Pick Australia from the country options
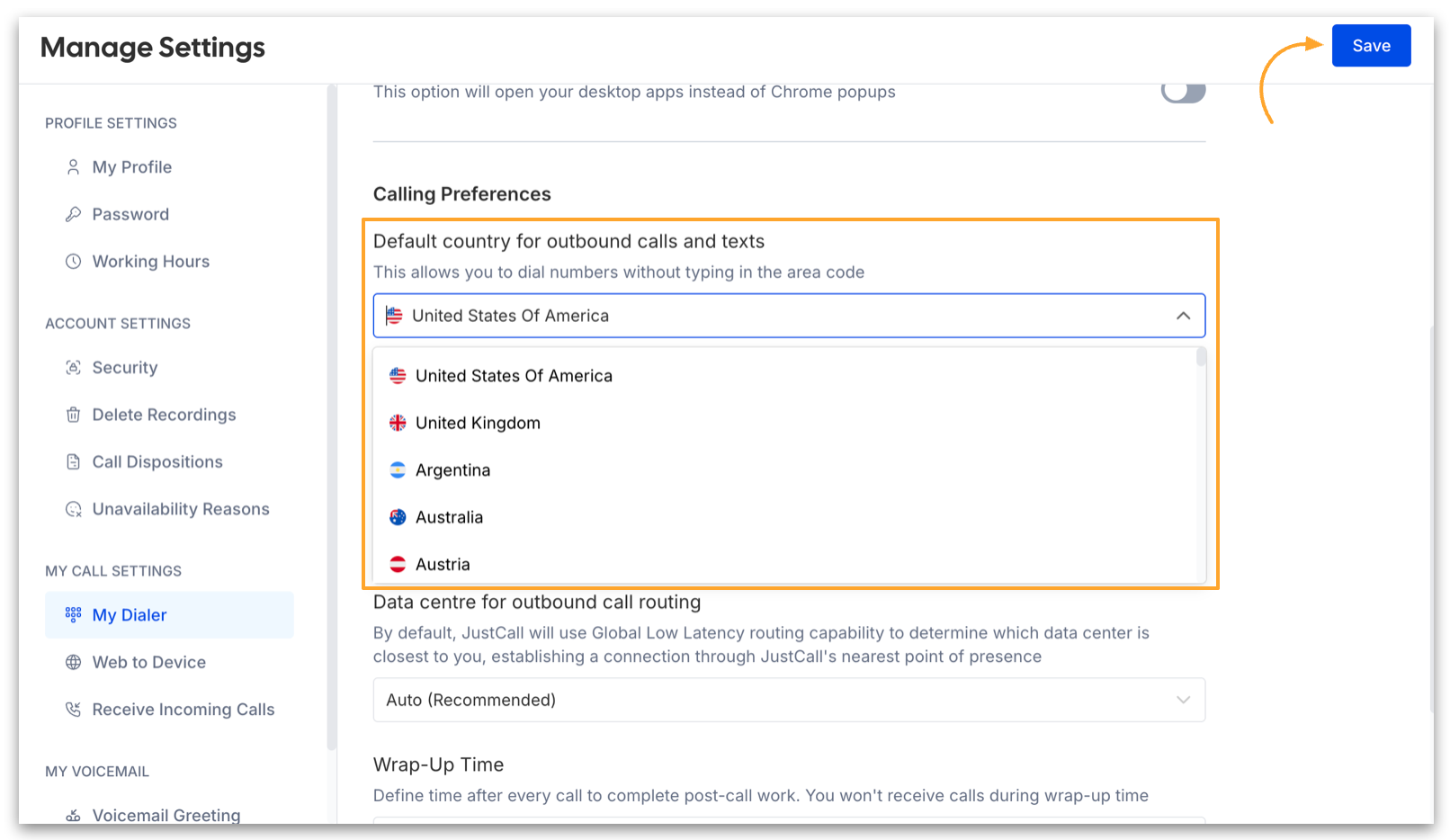 (x=449, y=517)
